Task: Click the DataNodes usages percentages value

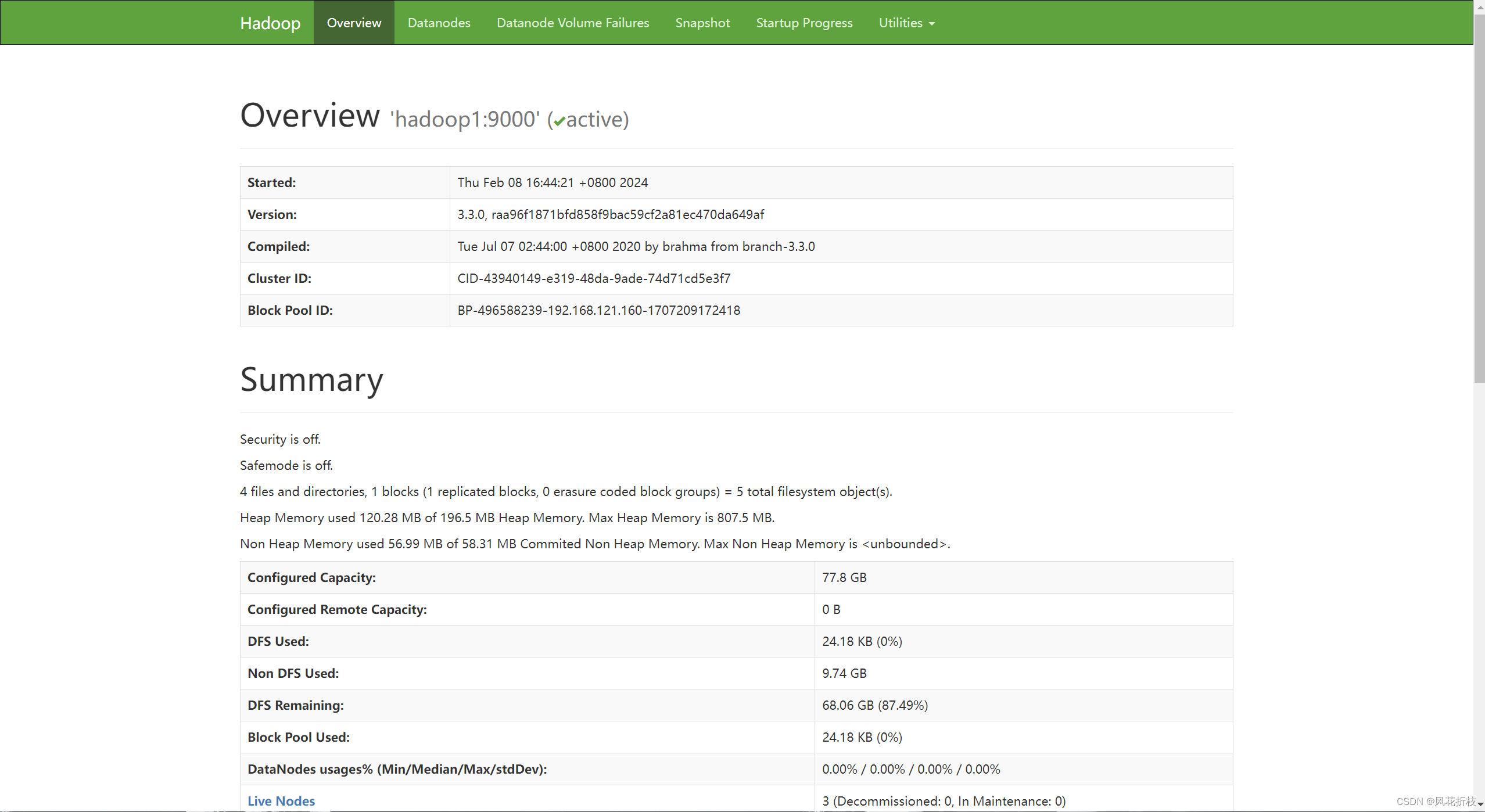Action: (911, 769)
